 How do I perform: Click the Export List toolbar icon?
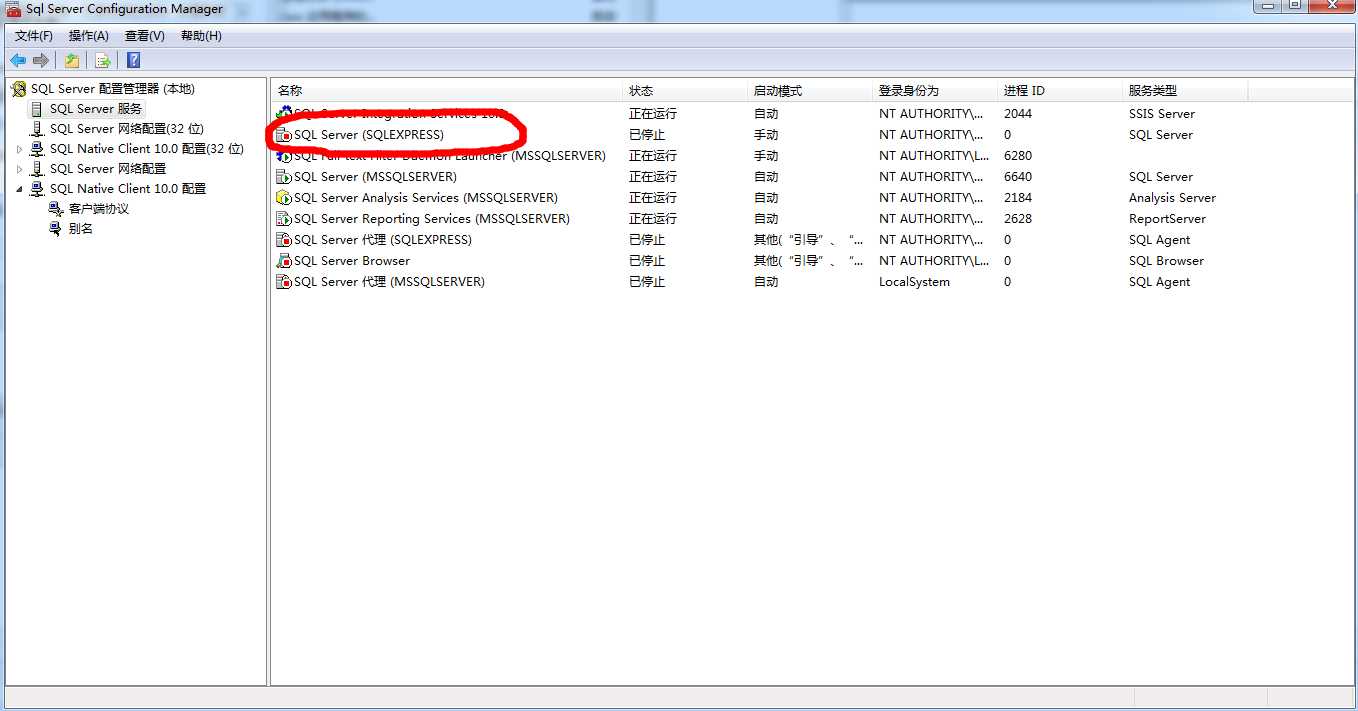coord(102,60)
